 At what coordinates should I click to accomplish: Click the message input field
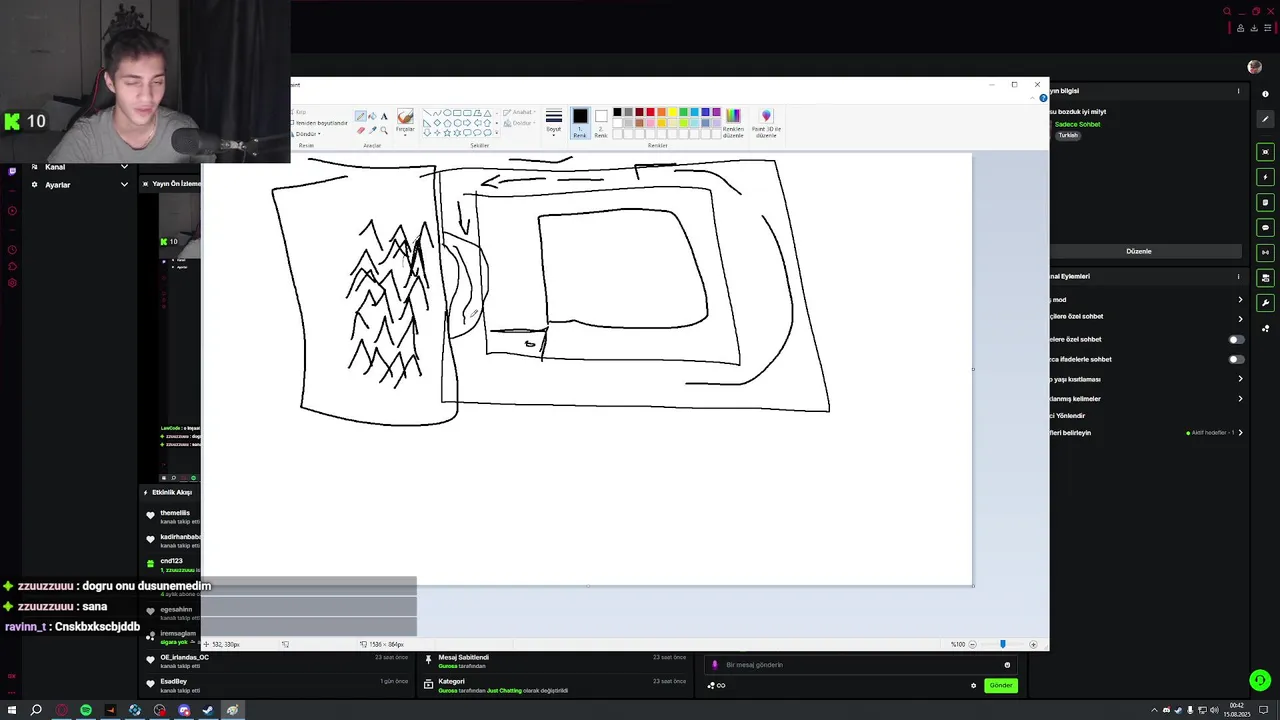tap(860, 665)
